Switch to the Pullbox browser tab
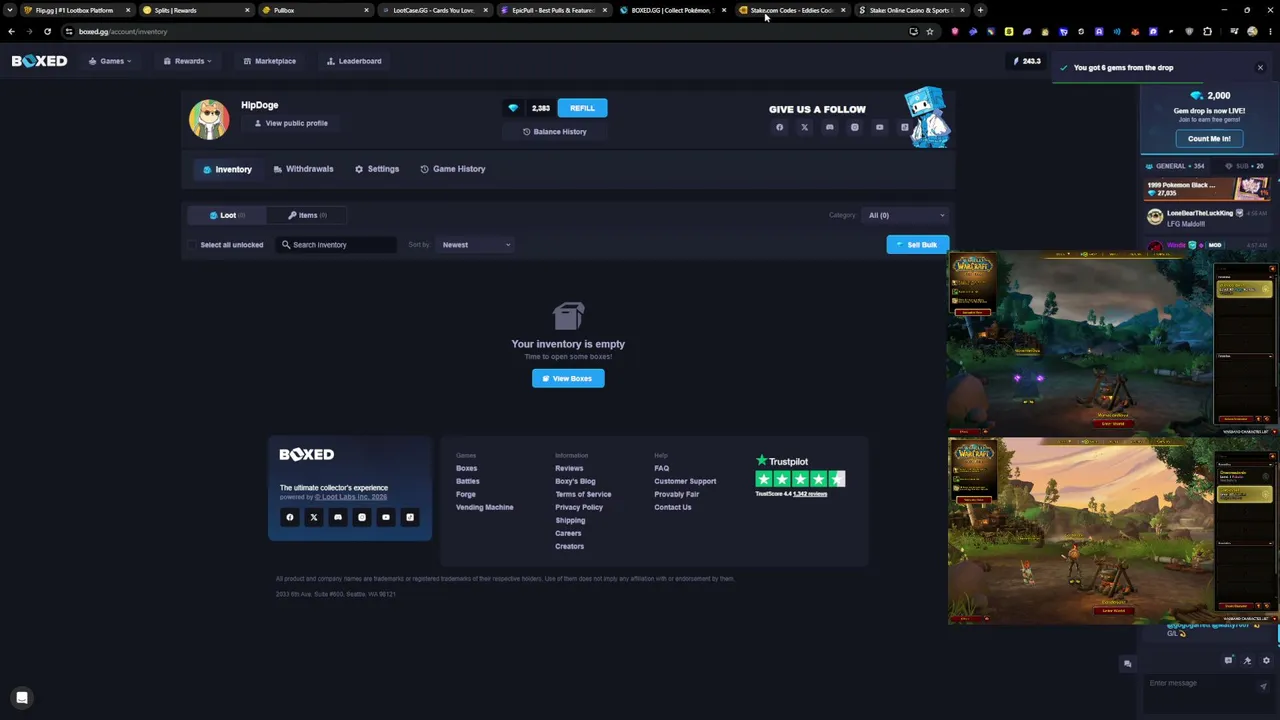Image resolution: width=1280 pixels, height=720 pixels. pos(315,10)
